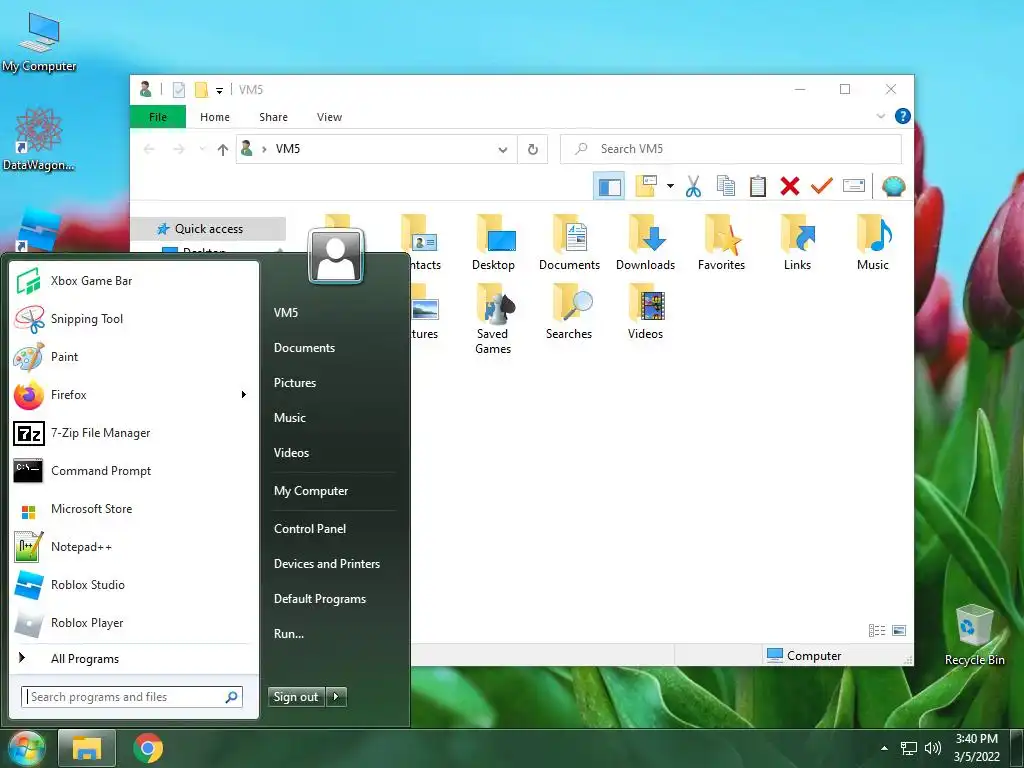The height and width of the screenshot is (768, 1024).
Task: Open the view layout dropdown arrow
Action: (x=670, y=186)
